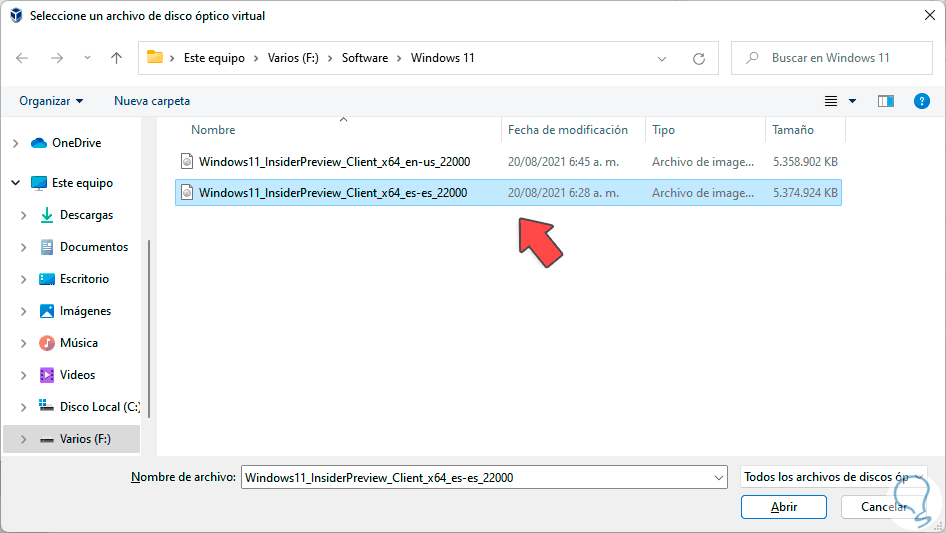
Task: Click the folder icon in address bar
Action: 155,57
